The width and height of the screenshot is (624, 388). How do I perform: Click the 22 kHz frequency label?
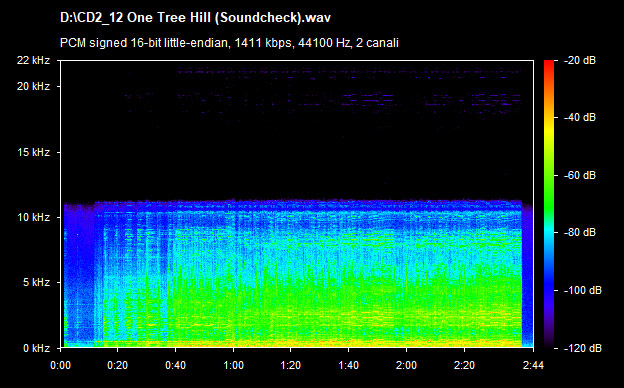click(33, 60)
